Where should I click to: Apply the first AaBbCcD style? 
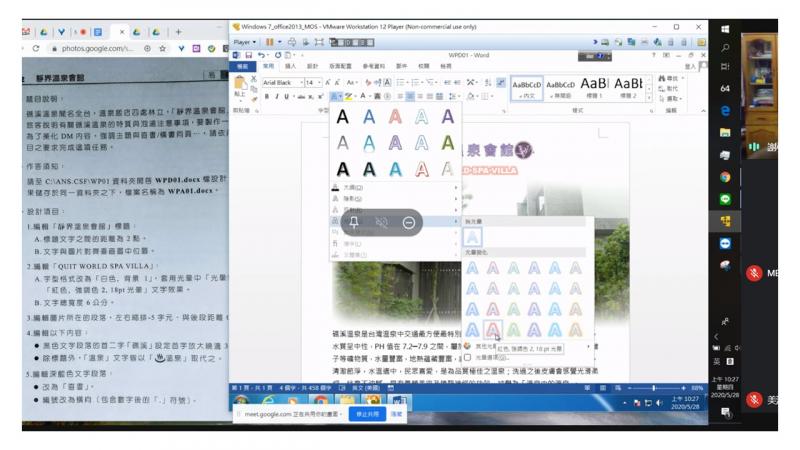(527, 88)
